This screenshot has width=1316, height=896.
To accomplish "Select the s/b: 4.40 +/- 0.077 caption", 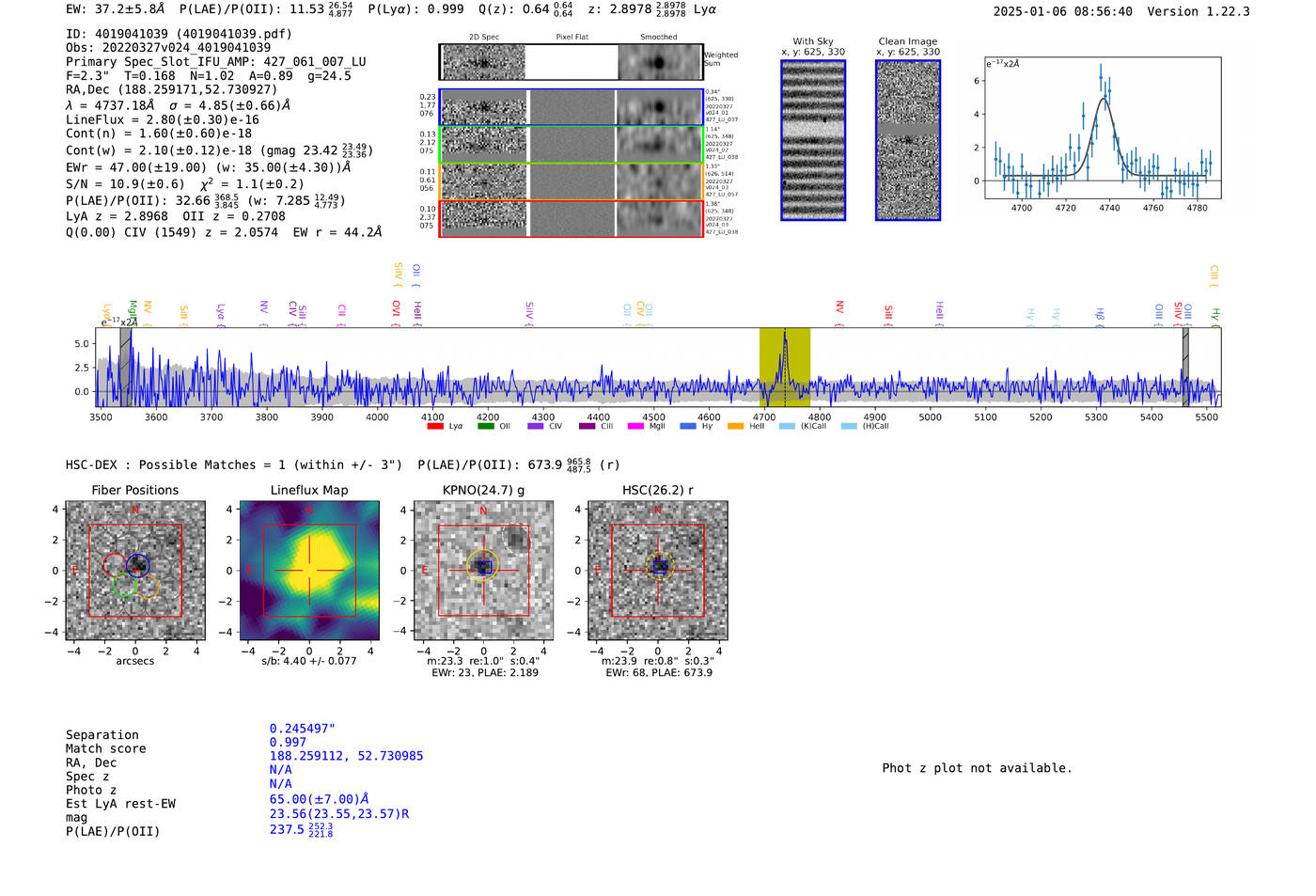I will point(309,661).
